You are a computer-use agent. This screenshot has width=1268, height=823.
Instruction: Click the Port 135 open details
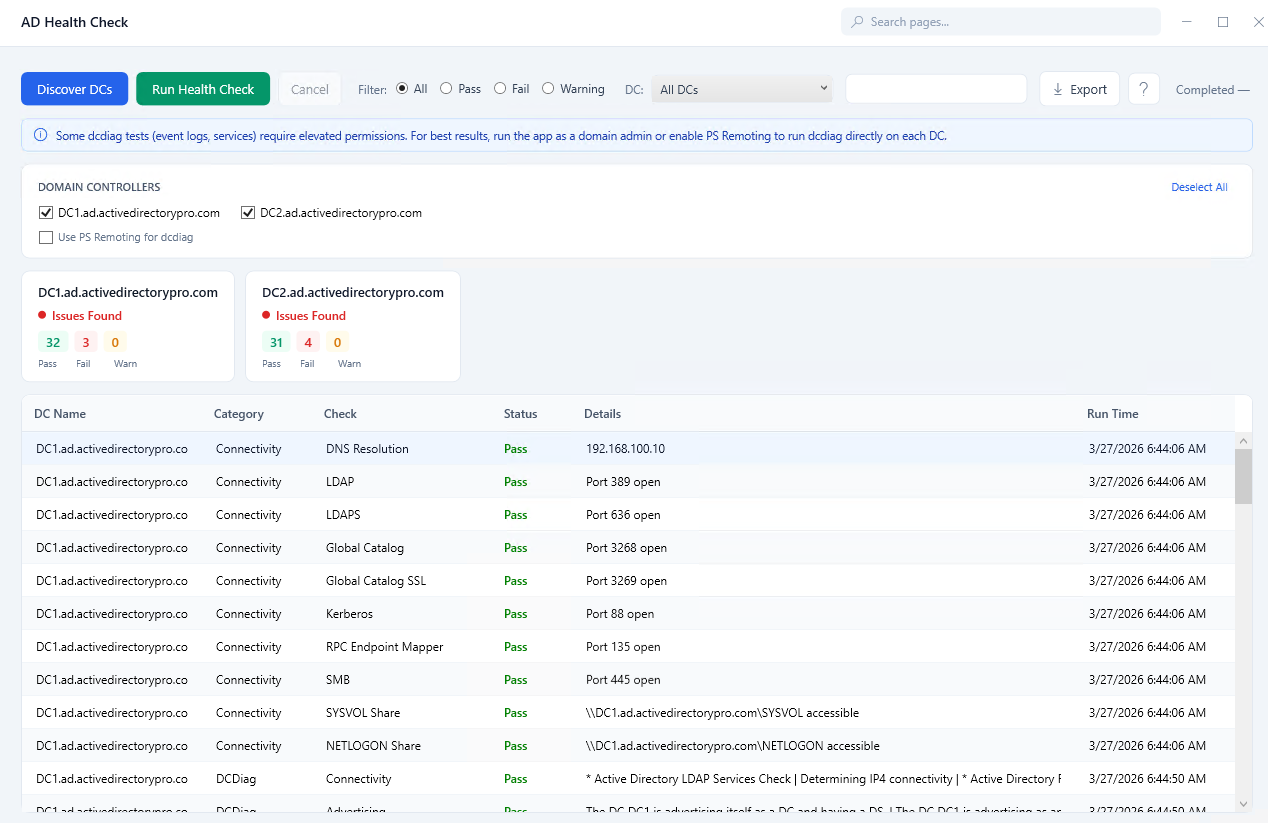point(623,646)
